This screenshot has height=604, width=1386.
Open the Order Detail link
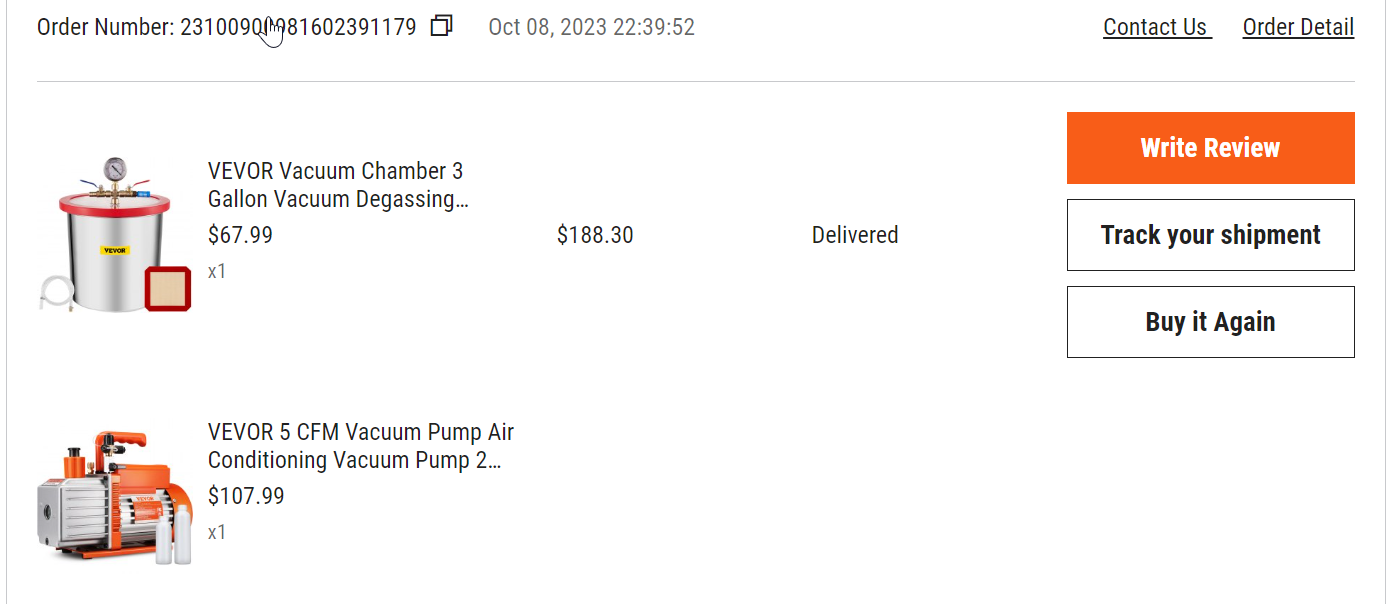tap(1298, 27)
